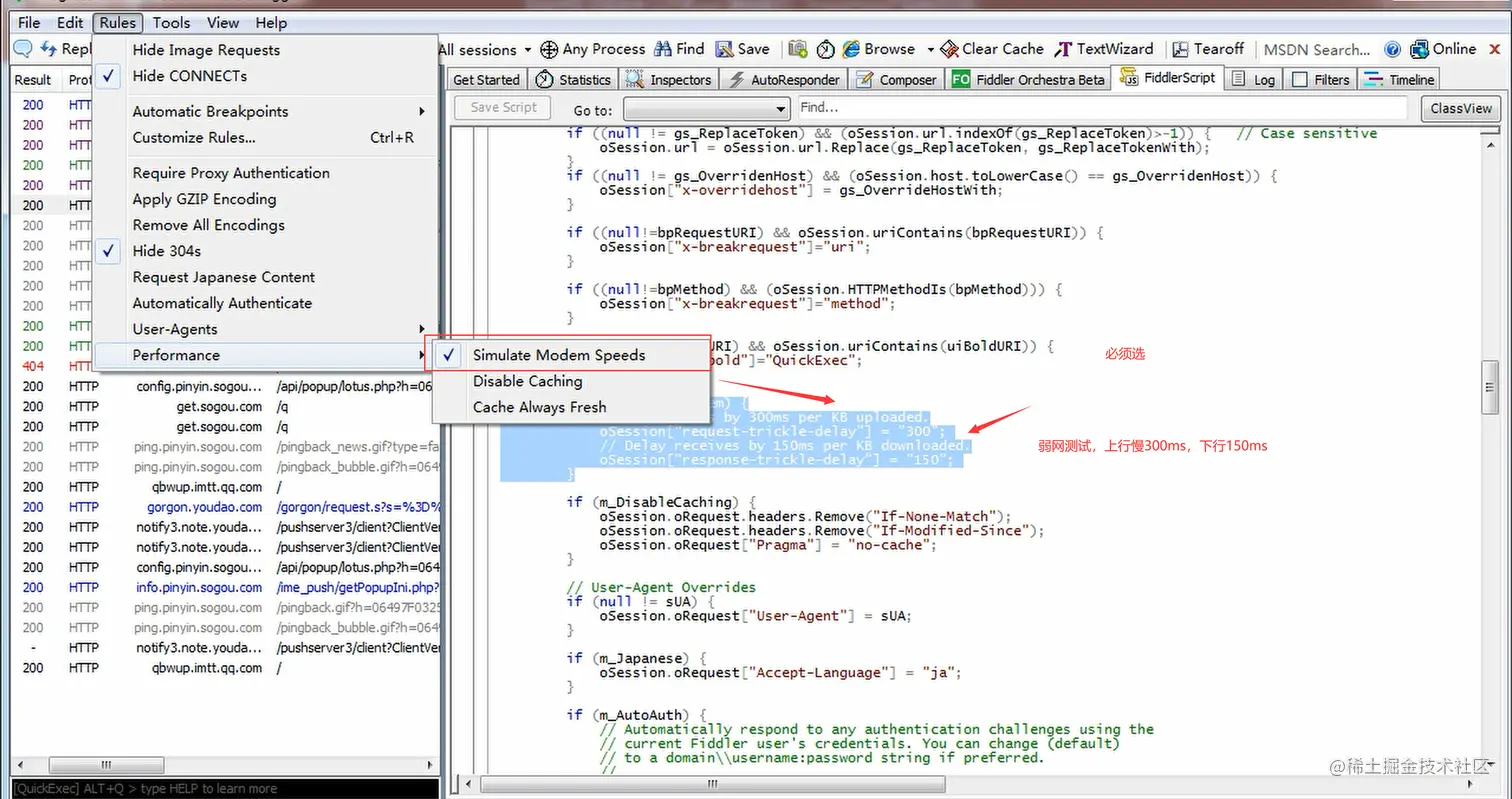The width and height of the screenshot is (1512, 799).
Task: Open the TextWizard tool
Action: 1104,49
